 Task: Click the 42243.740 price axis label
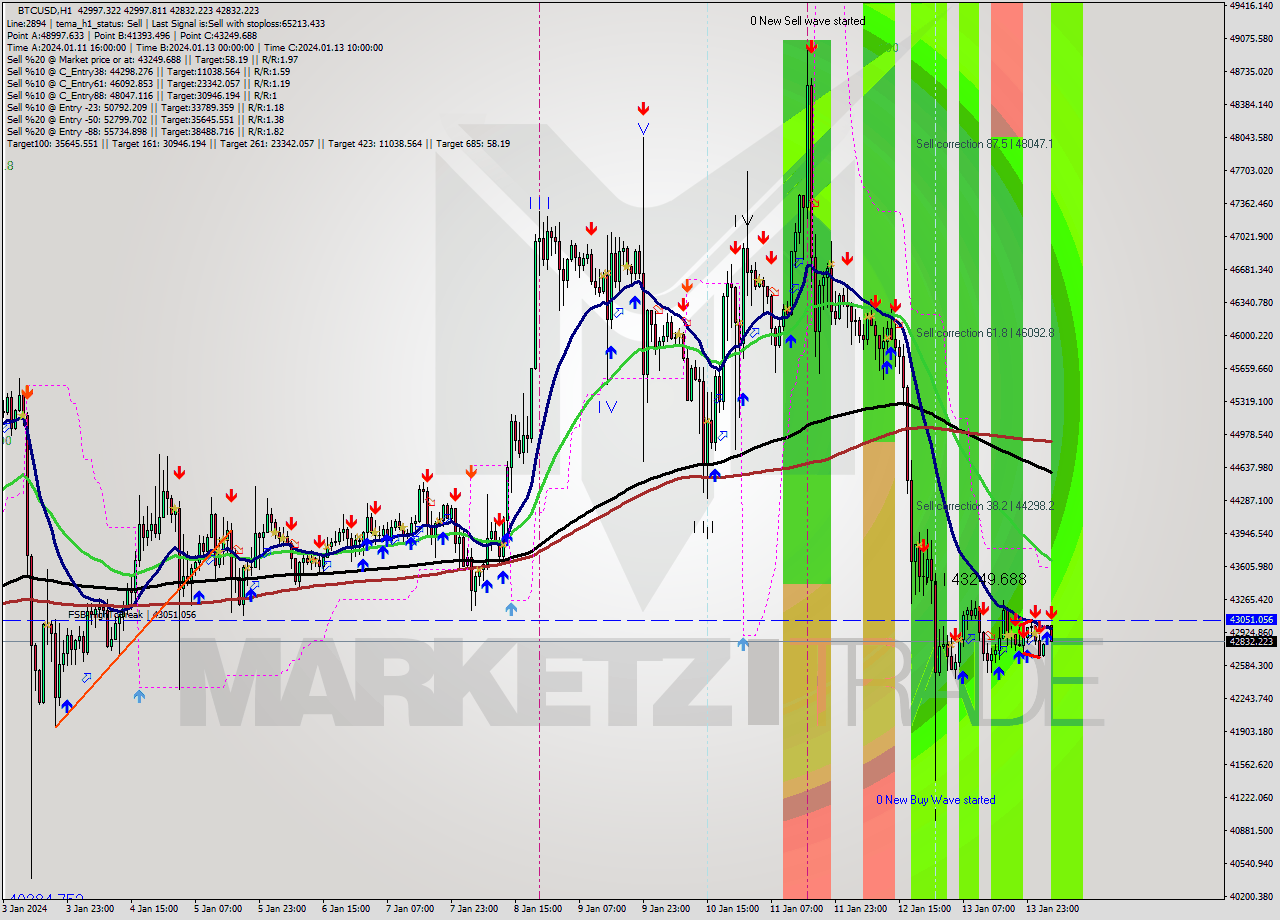click(1250, 698)
